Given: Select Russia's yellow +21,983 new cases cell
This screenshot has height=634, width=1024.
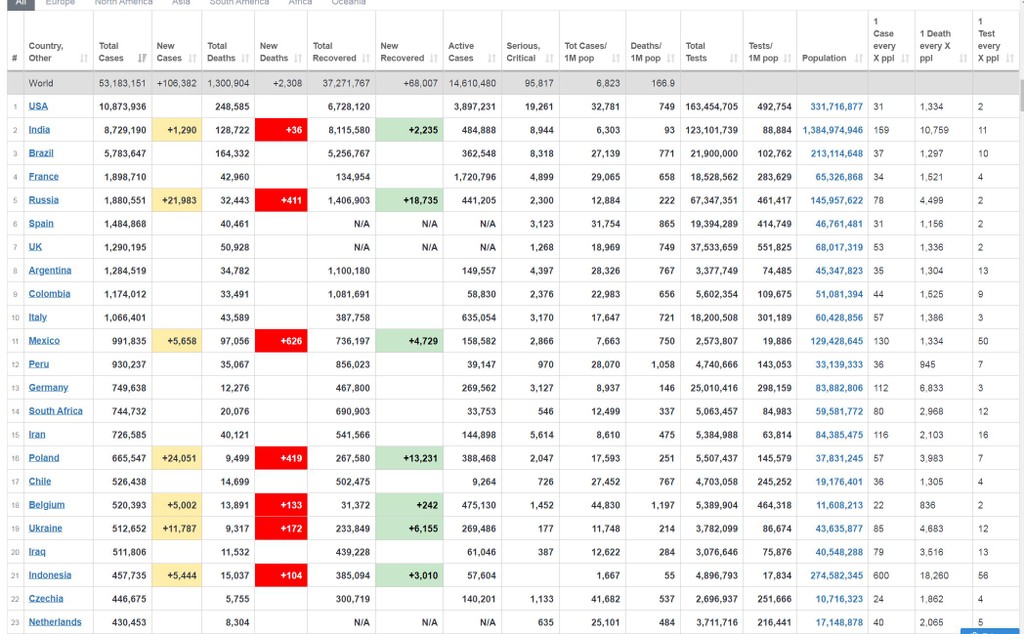Looking at the screenshot, I should coord(176,200).
